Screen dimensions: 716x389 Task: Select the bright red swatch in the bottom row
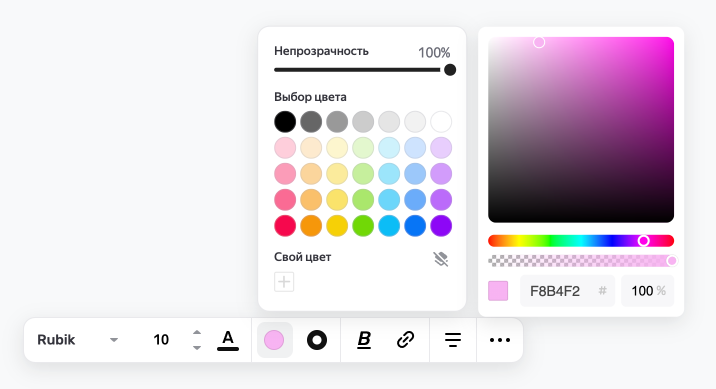click(x=285, y=226)
